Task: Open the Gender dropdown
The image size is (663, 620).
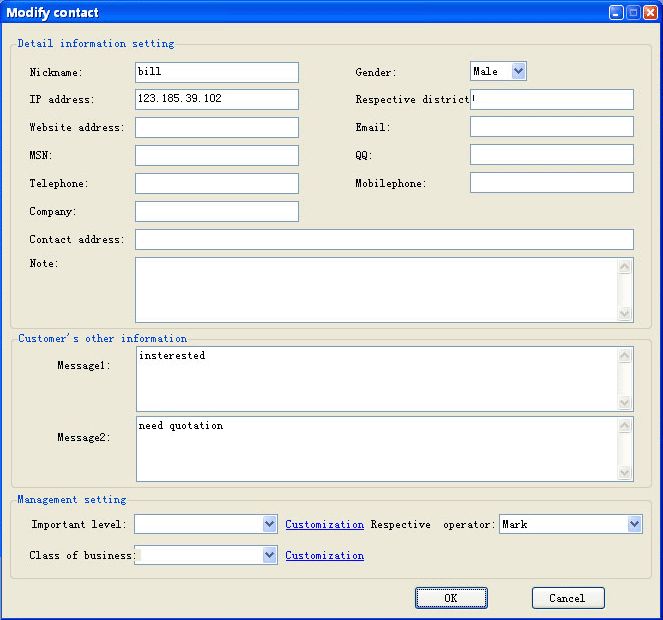Action: pos(518,71)
